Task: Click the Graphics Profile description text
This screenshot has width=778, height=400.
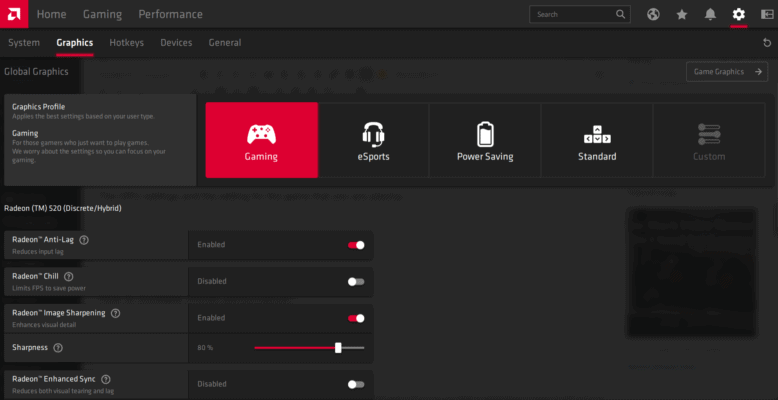Action: click(x=83, y=117)
